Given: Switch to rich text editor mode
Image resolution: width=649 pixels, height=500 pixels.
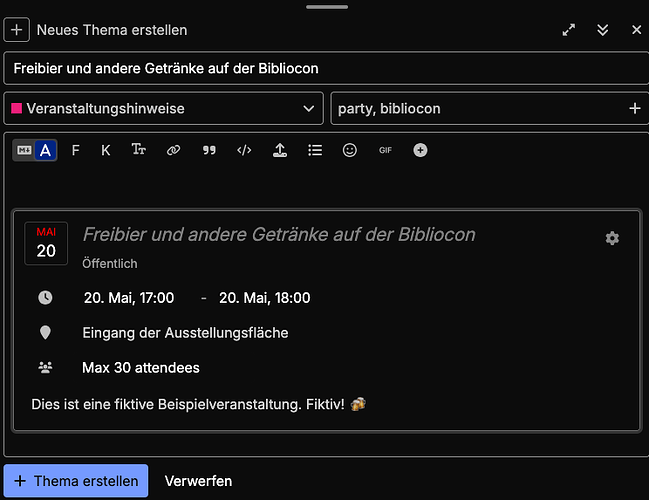Looking at the screenshot, I should click(x=46, y=150).
